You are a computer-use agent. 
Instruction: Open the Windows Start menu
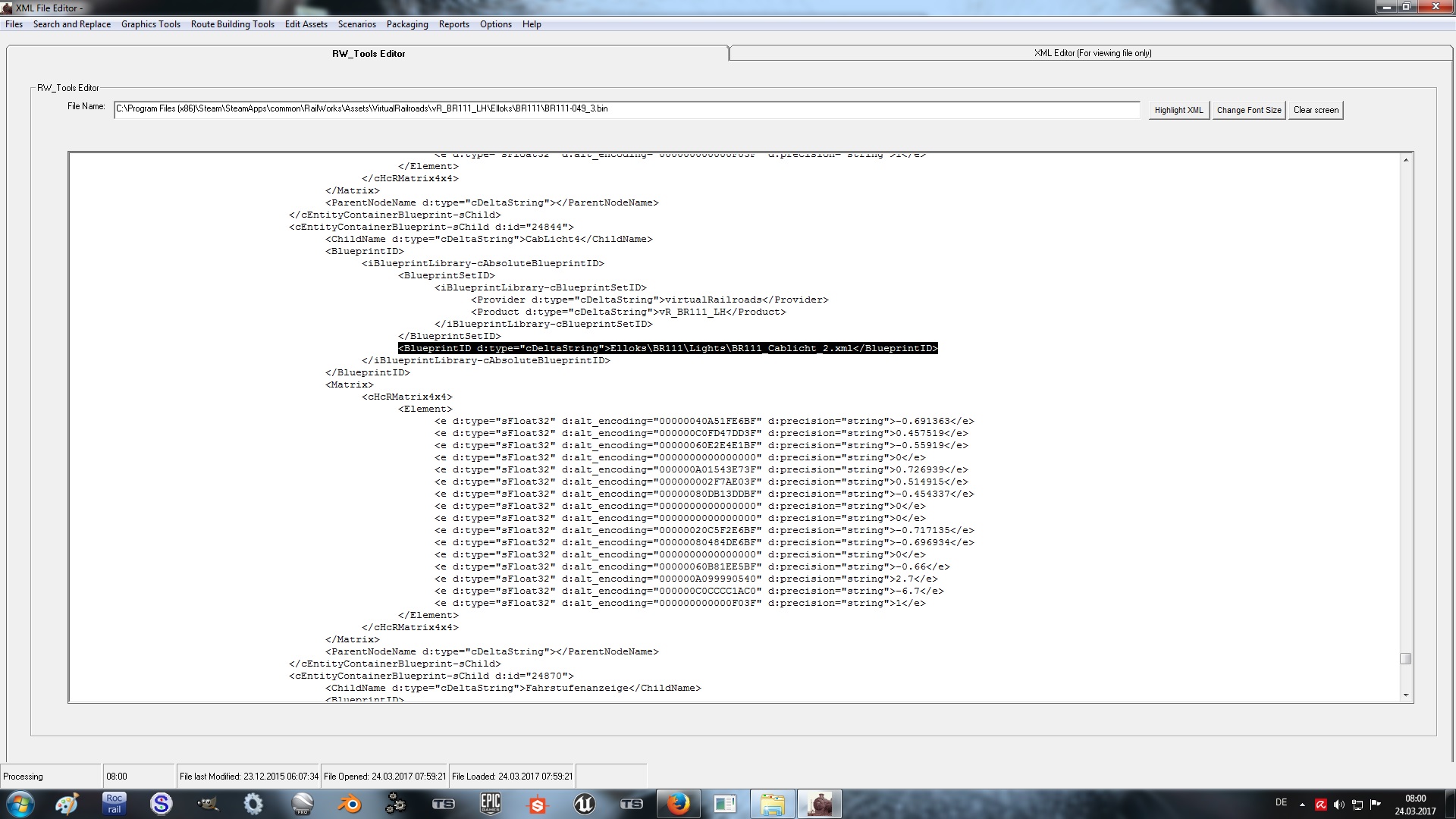point(20,804)
